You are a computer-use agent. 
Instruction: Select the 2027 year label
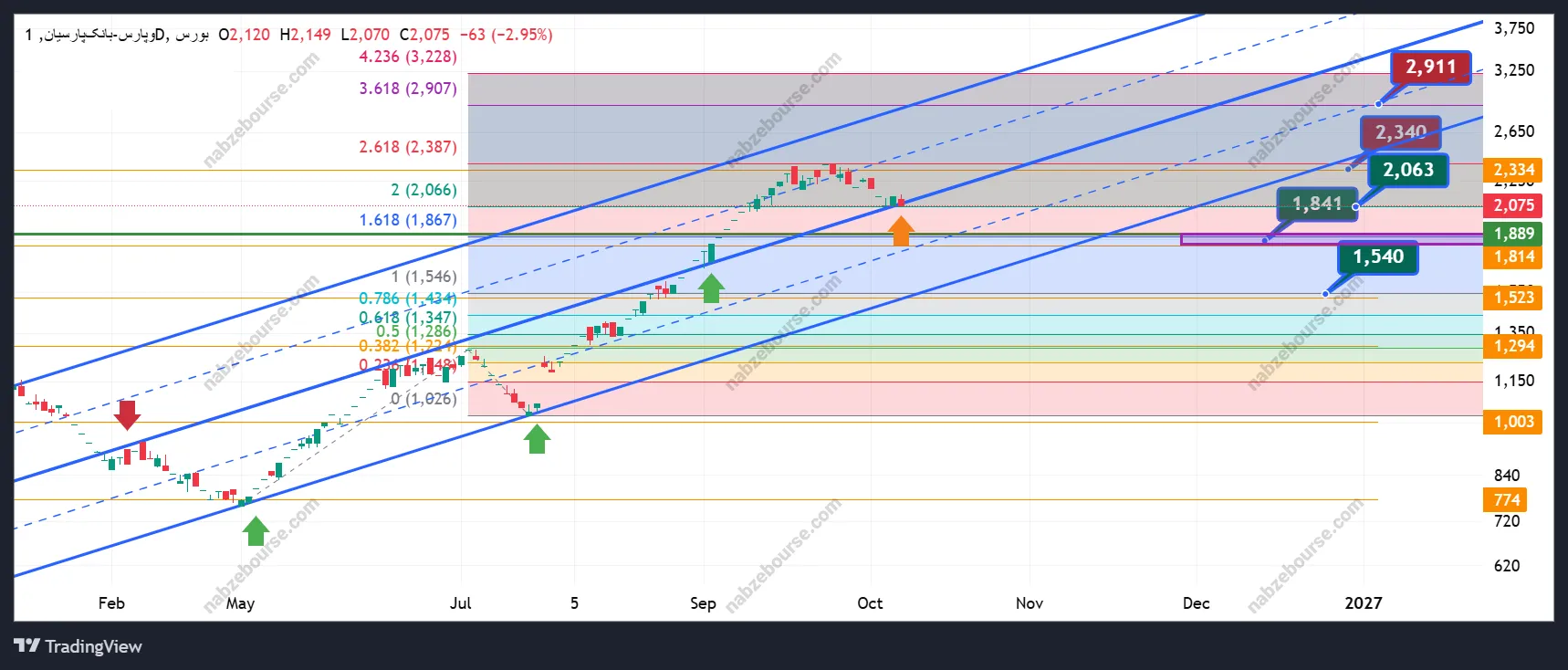(x=1364, y=603)
